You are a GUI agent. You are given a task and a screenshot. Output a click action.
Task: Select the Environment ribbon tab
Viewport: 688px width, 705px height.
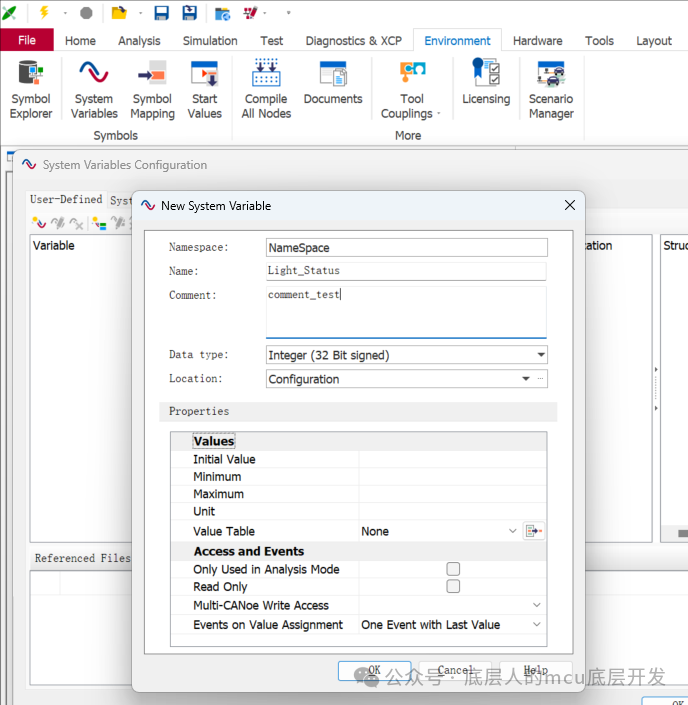[457, 41]
